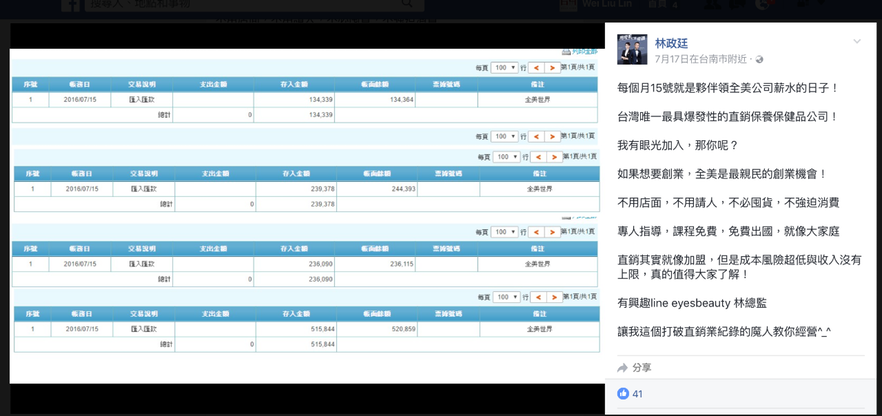Viewport: 882px width, 416px height.
Task: Open rows-per-page 100 dropdown above 134,339 table
Action: point(505,68)
